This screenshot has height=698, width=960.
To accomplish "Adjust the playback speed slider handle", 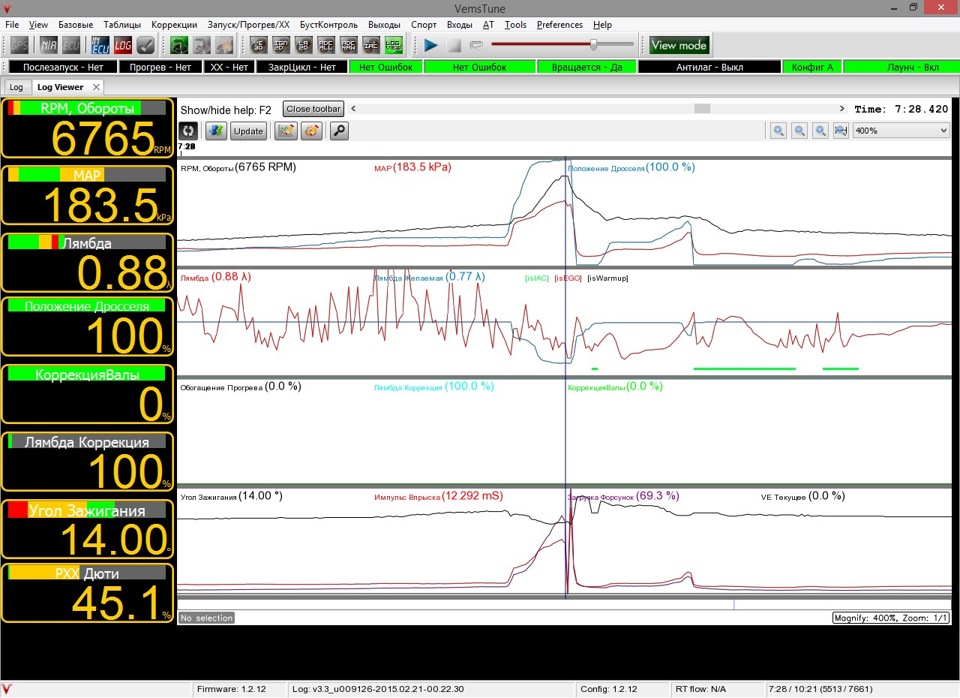I will [x=594, y=44].
